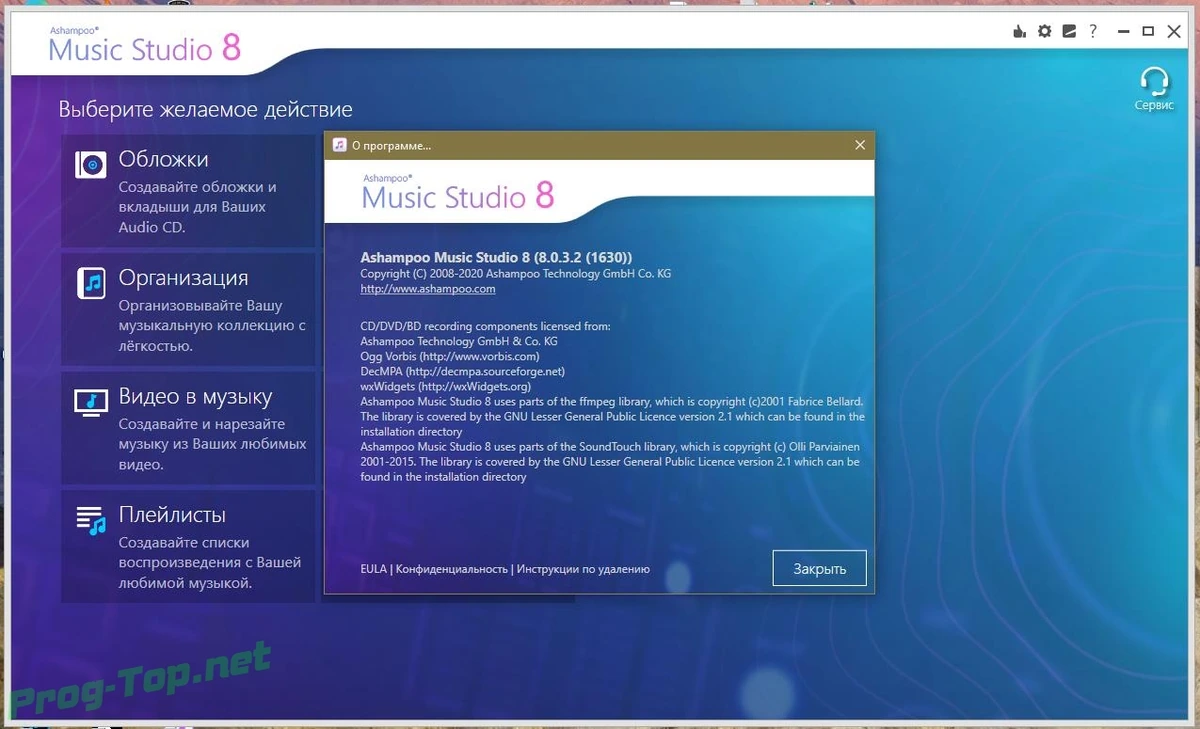Image resolution: width=1200 pixels, height=729 pixels.
Task: Open the http://www.ashampoo.com link
Action: coord(428,289)
